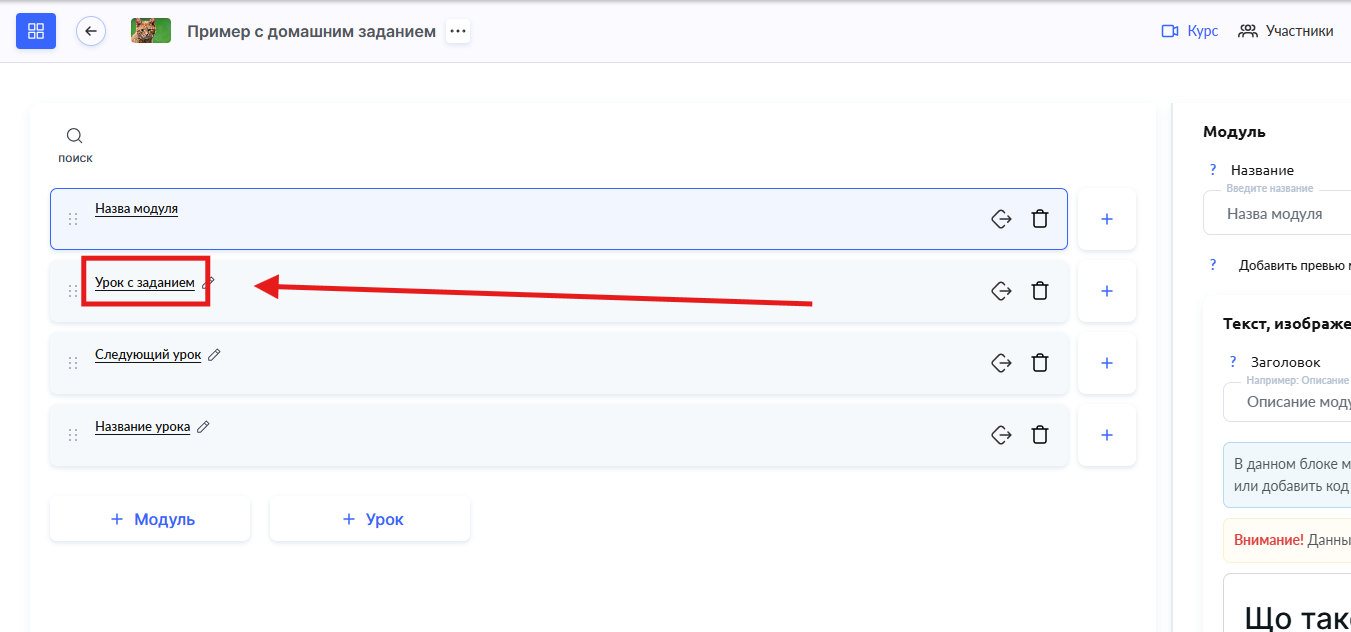The height and width of the screenshot is (632, 1351).
Task: Switch to the Курс tab
Action: click(x=1190, y=31)
